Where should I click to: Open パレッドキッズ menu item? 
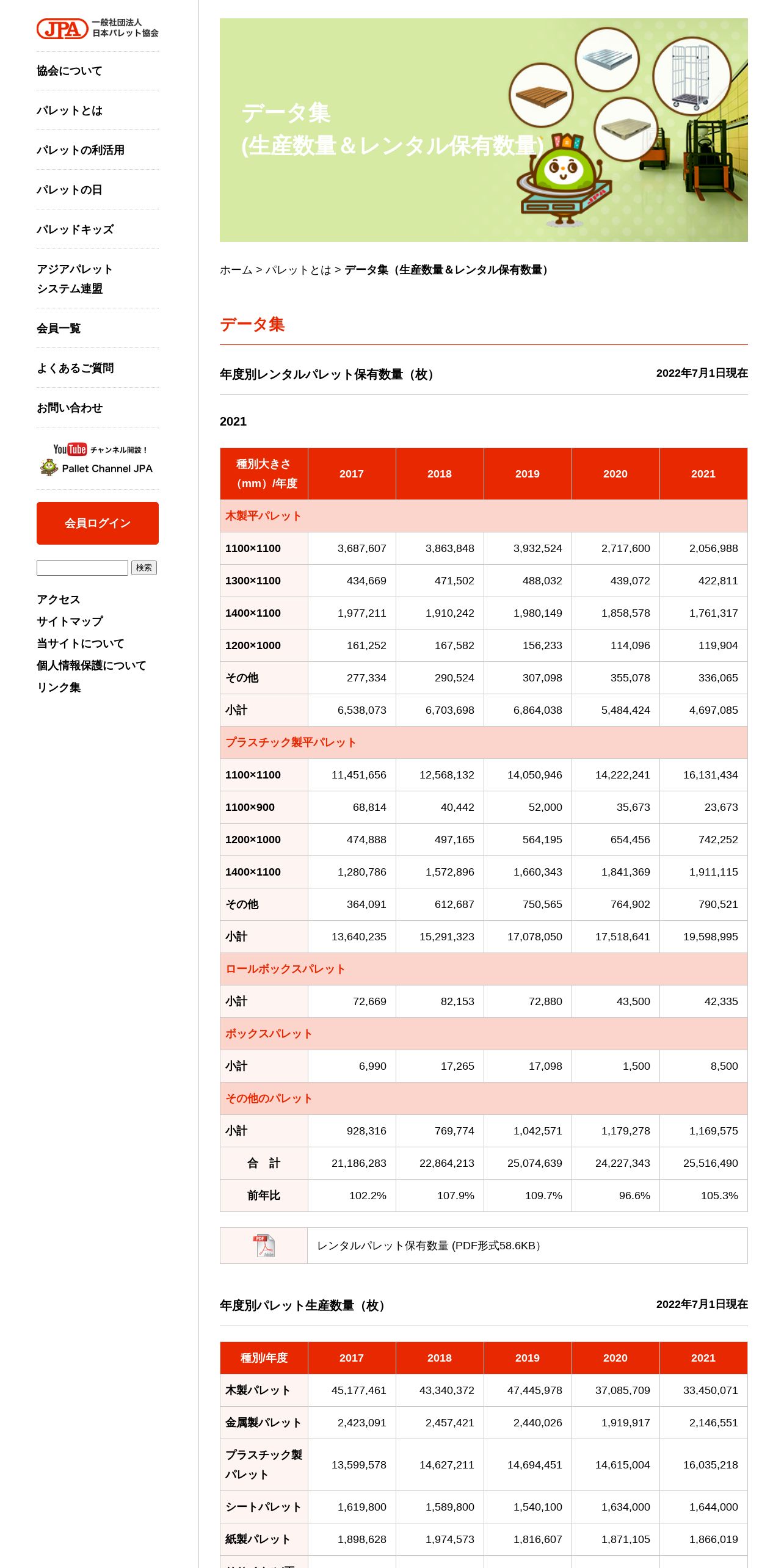75,230
